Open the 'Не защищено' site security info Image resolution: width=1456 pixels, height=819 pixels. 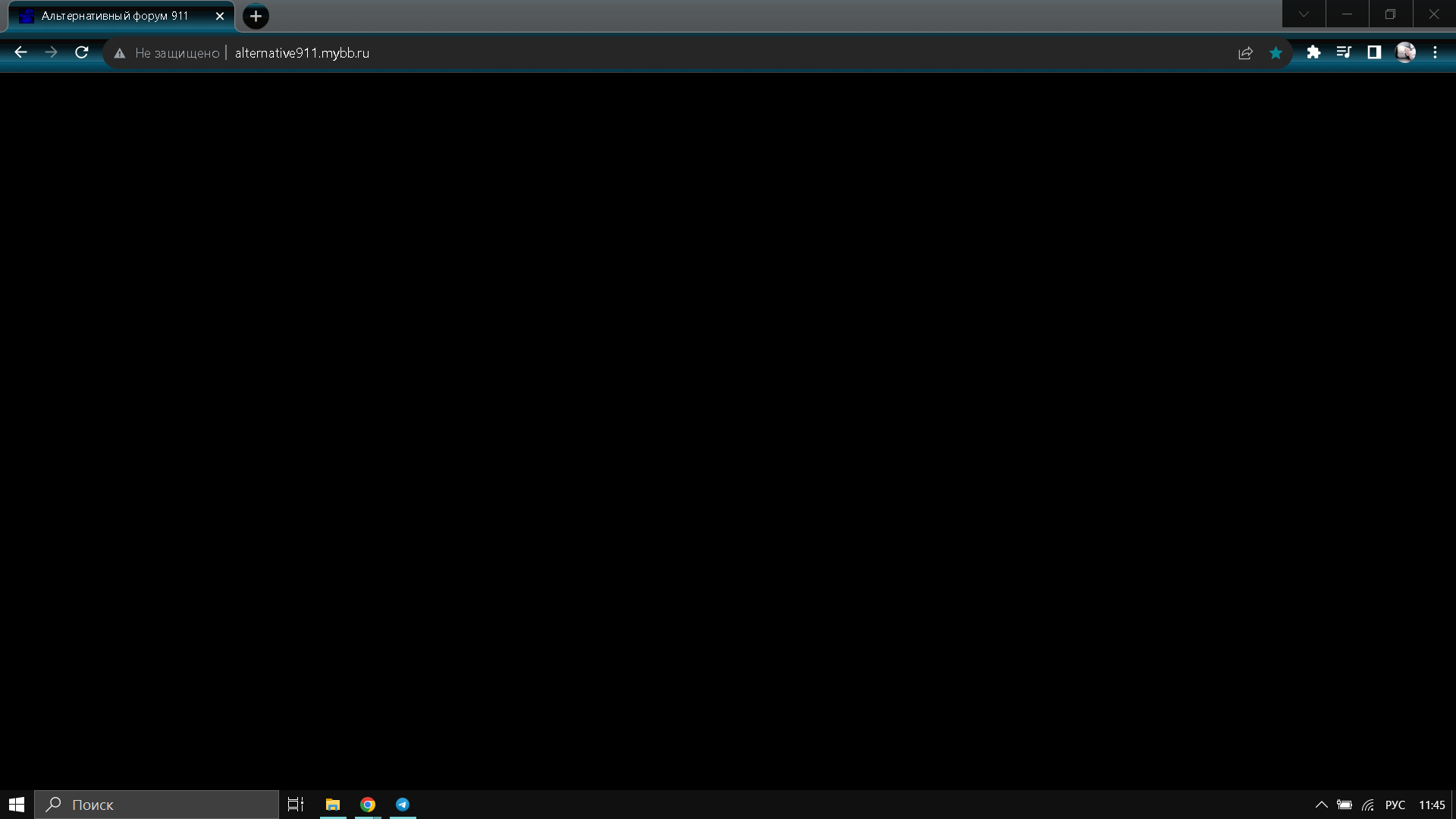coord(166,53)
